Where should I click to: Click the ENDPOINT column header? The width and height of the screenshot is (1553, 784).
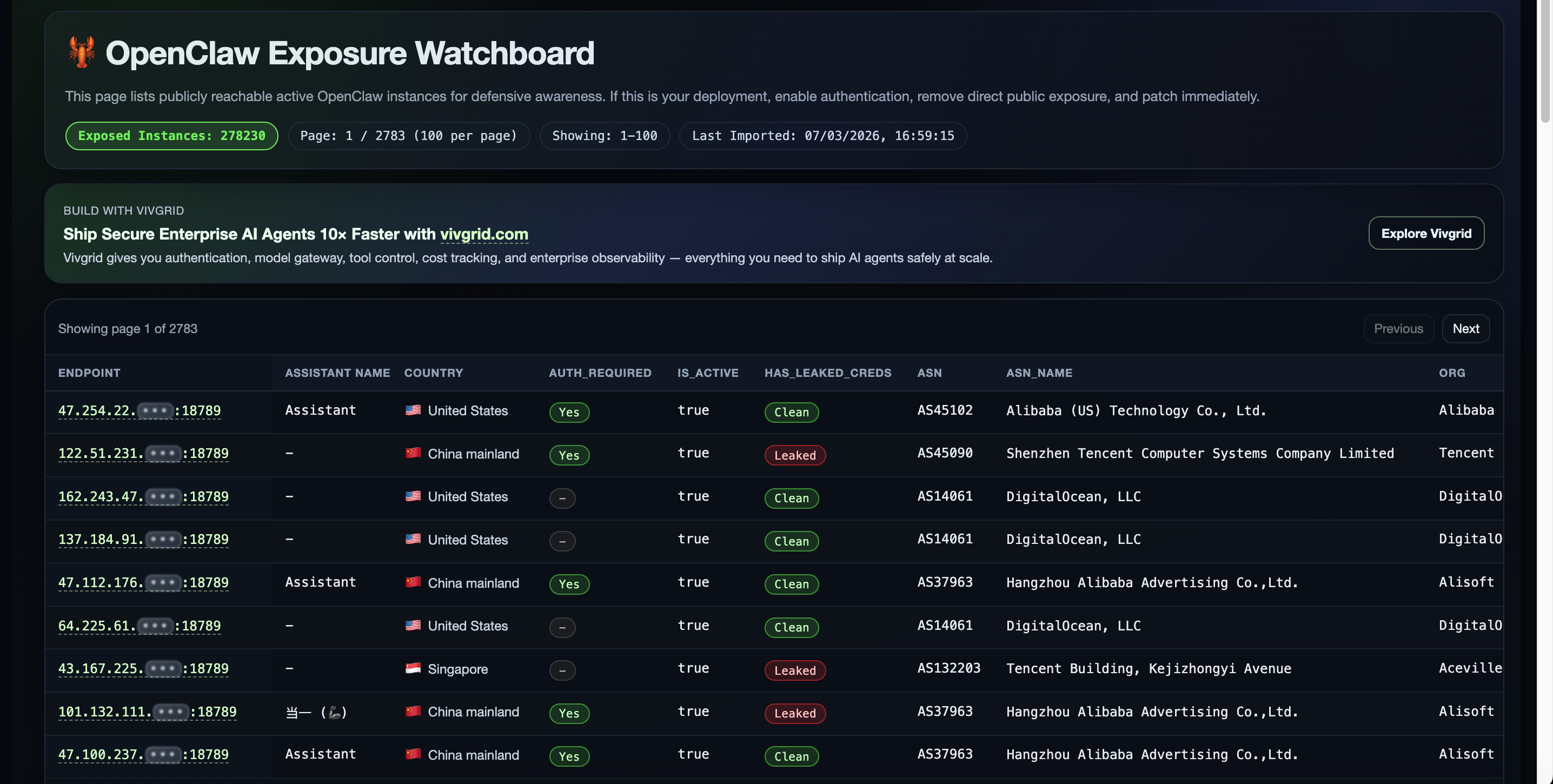[x=89, y=373]
